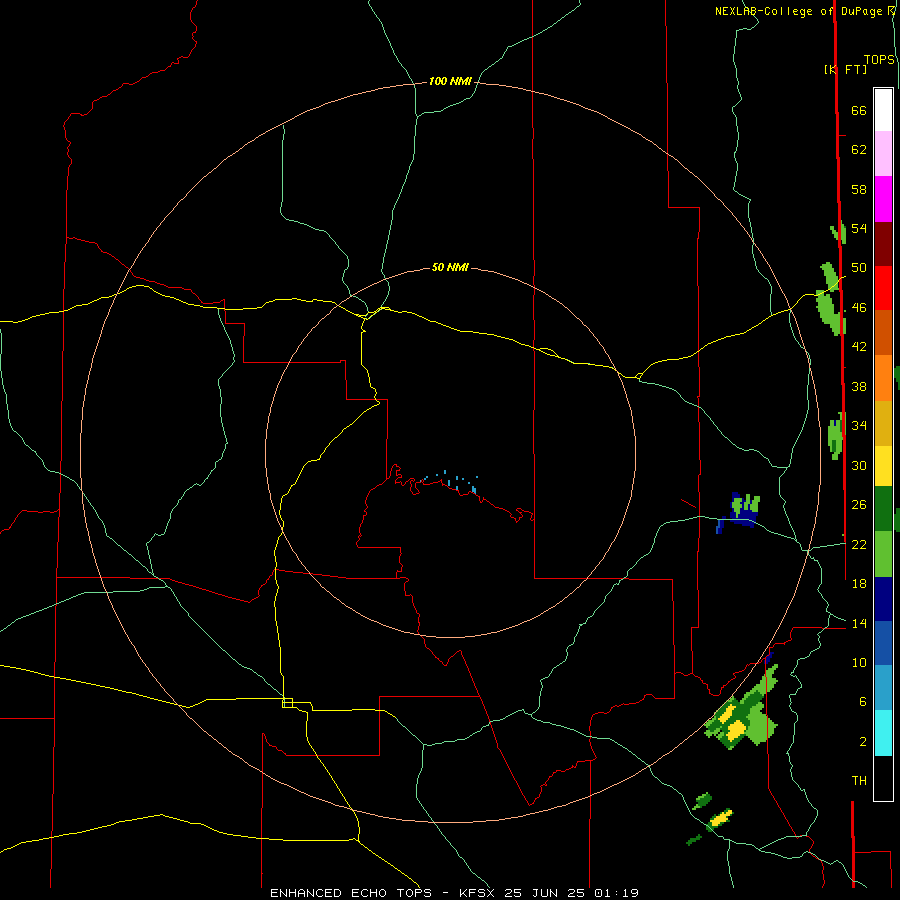900x900 pixels.
Task: Select the bright red legend swatch
Action: 883,288
